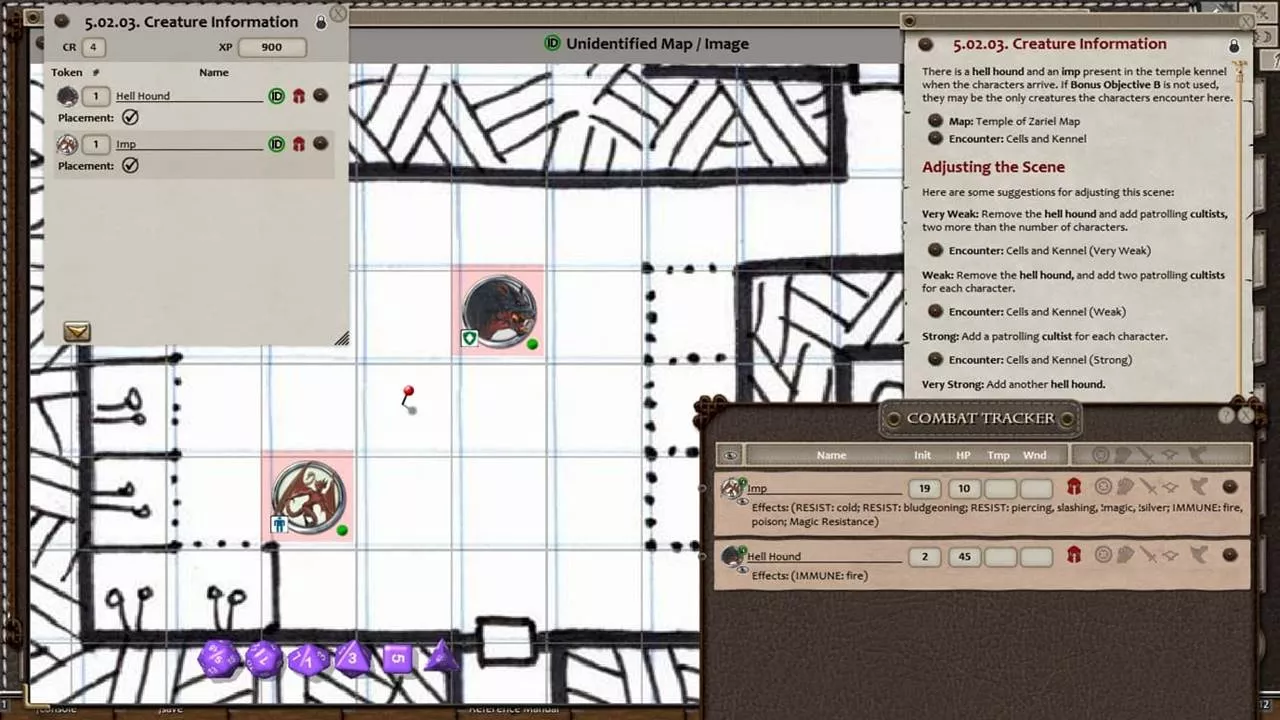Screen dimensions: 1280x720
Task: Edit Imp initiative value 19
Action: point(924,488)
